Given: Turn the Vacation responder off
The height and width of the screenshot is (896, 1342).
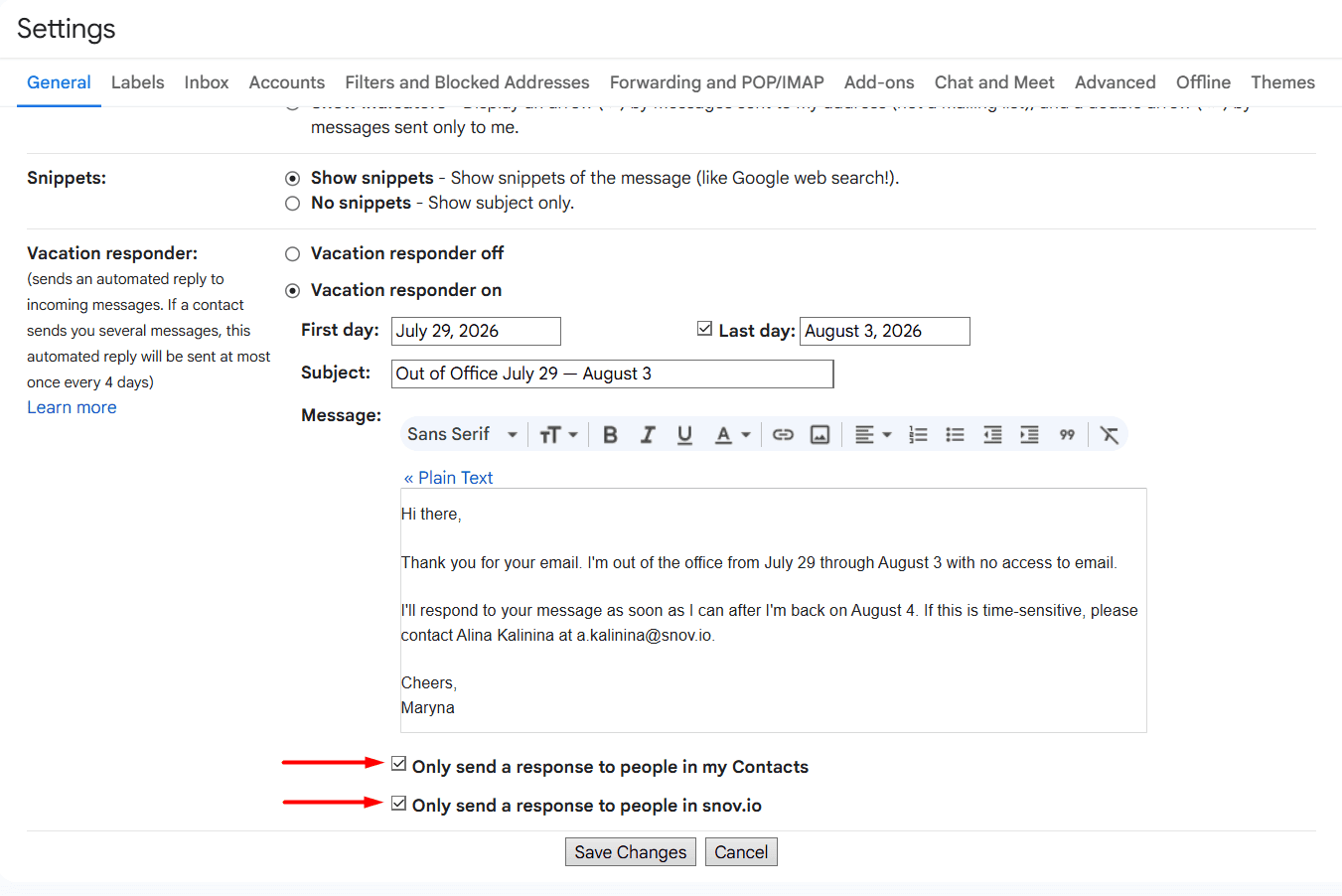Looking at the screenshot, I should (292, 254).
